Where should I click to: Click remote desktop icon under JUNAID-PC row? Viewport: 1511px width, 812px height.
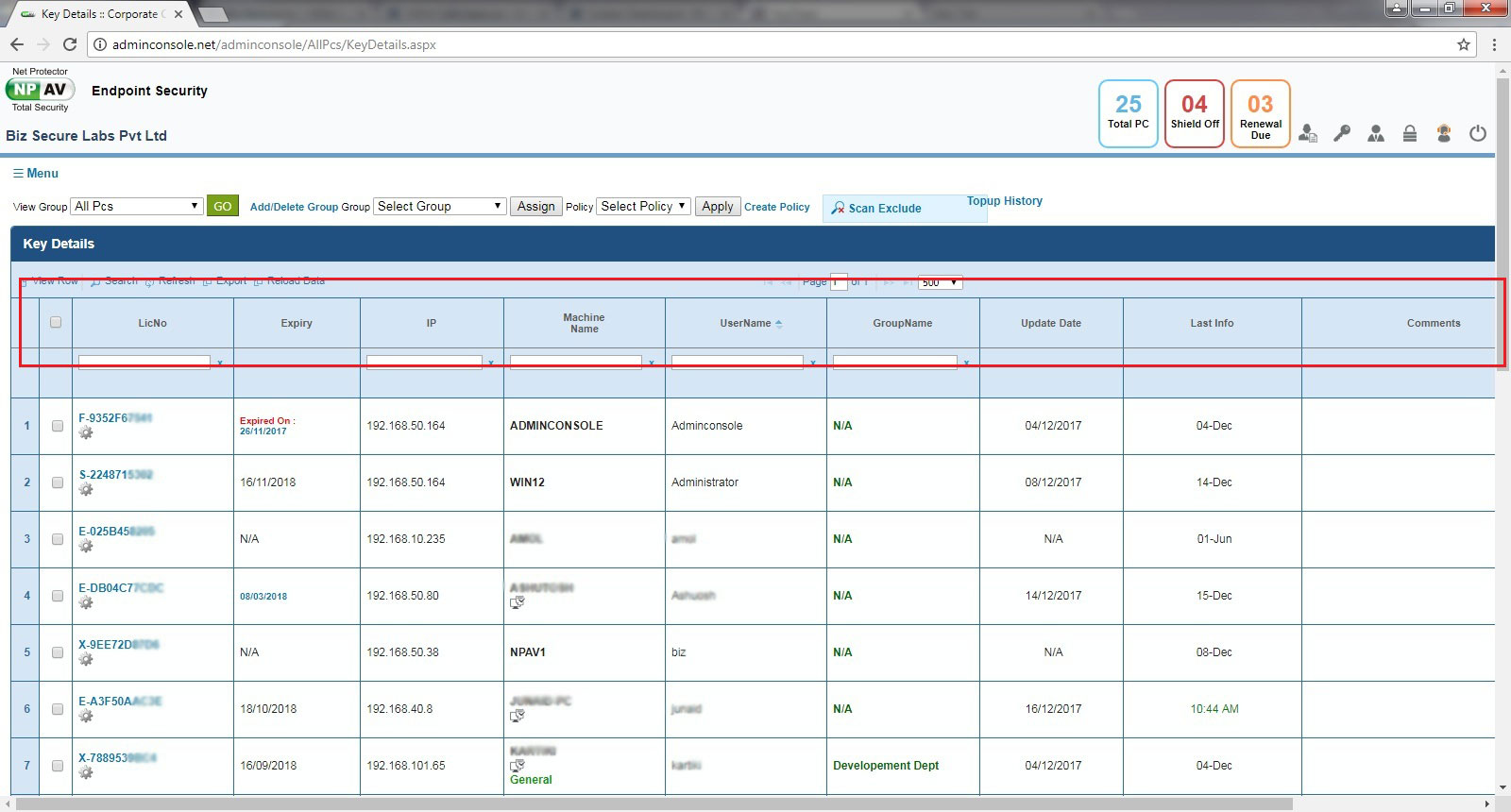[518, 717]
